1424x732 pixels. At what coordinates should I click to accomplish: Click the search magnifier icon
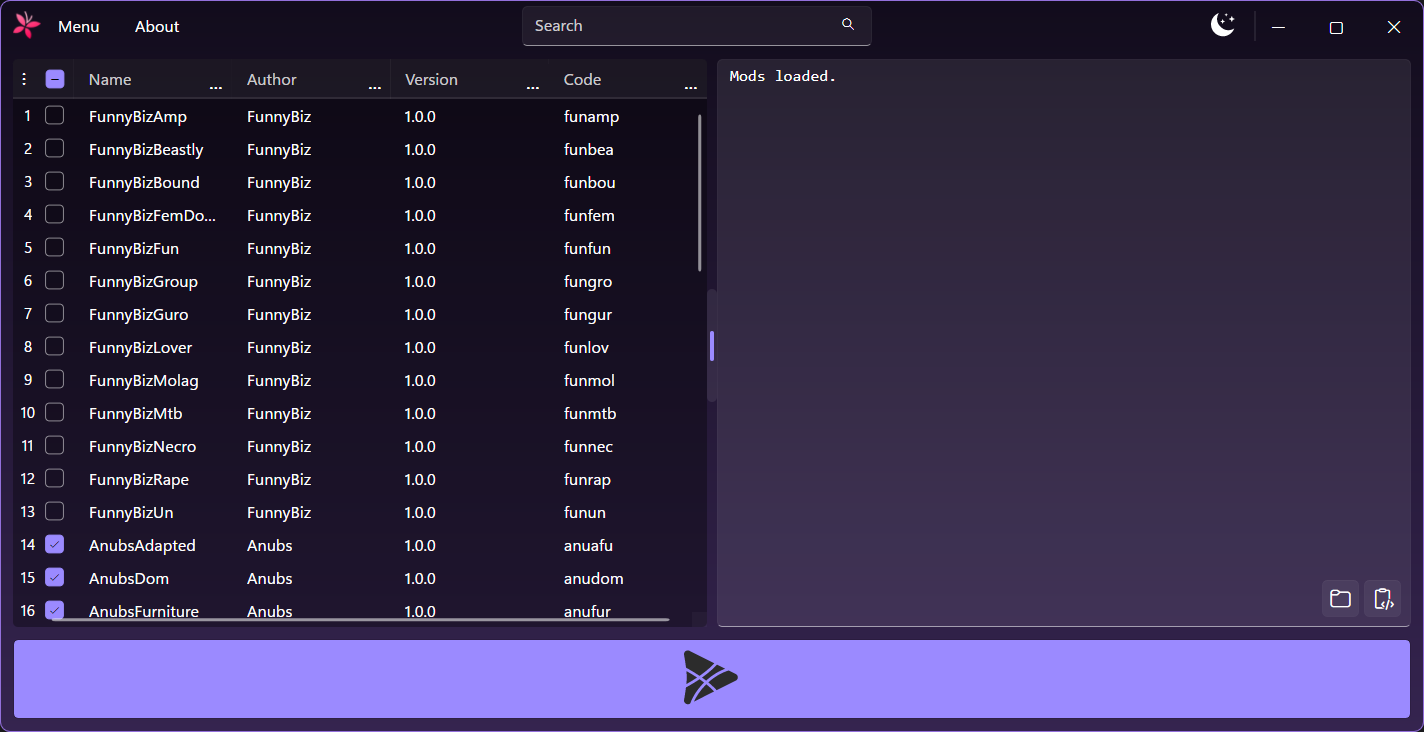tap(848, 25)
